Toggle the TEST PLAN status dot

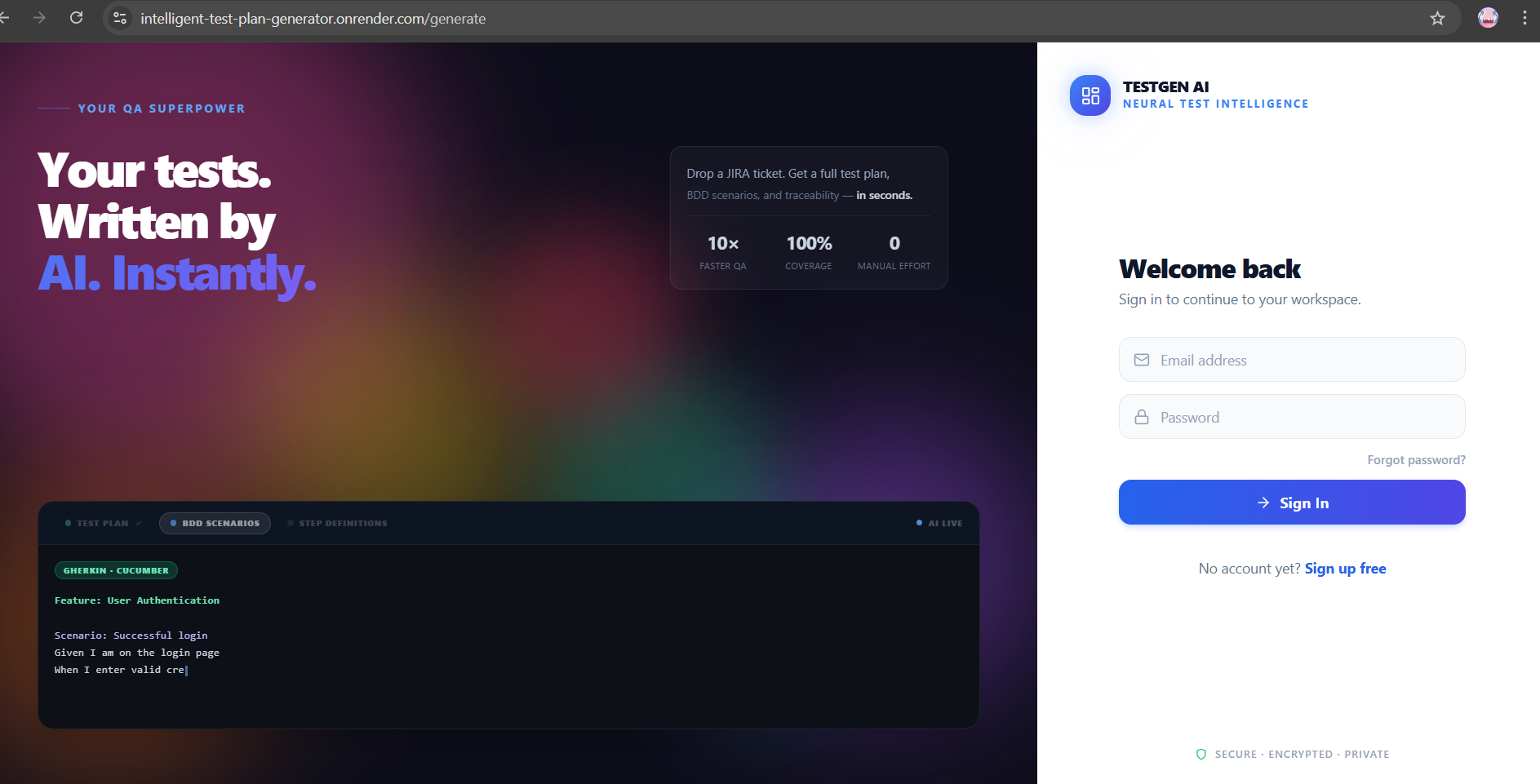pos(69,523)
